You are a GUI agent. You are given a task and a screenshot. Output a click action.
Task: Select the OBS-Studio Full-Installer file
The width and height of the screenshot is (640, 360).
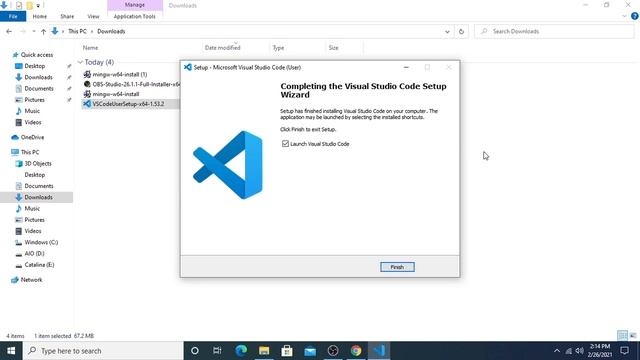coord(131,84)
